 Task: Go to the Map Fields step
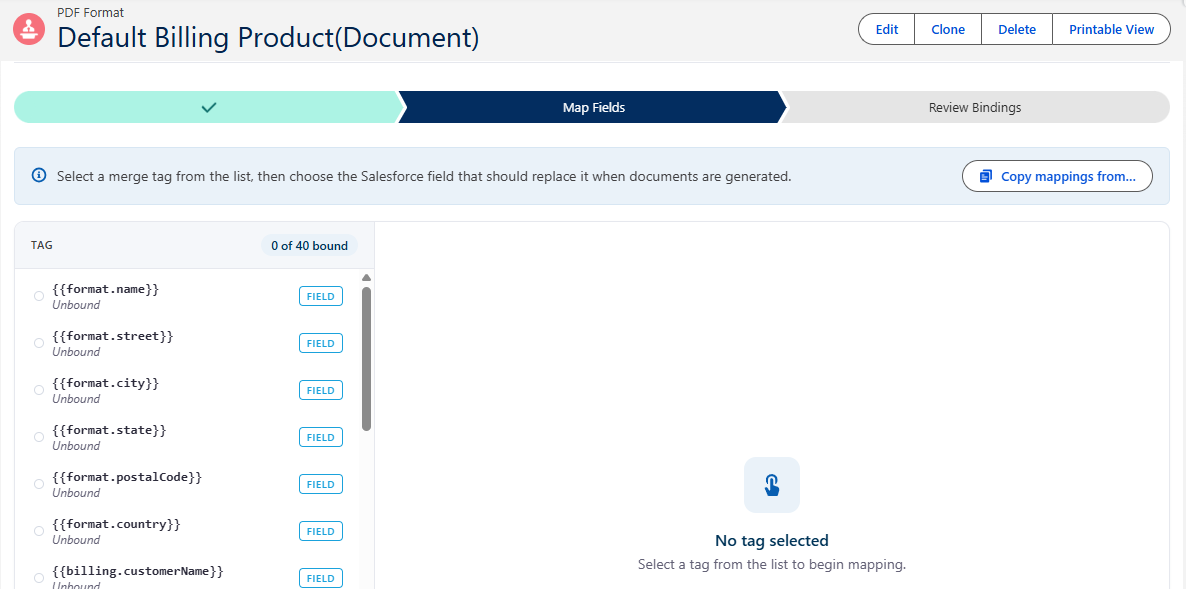tap(594, 107)
